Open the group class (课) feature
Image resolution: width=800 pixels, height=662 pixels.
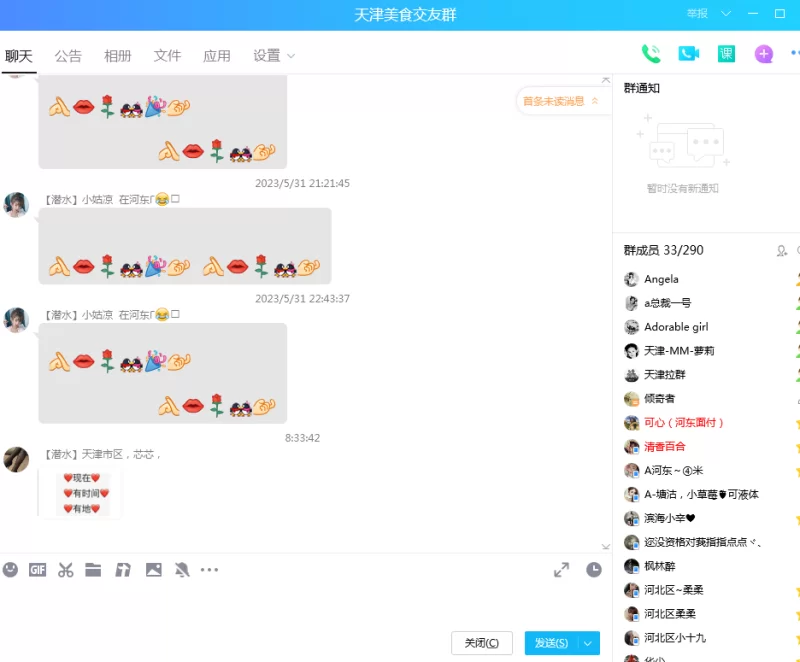tap(726, 54)
